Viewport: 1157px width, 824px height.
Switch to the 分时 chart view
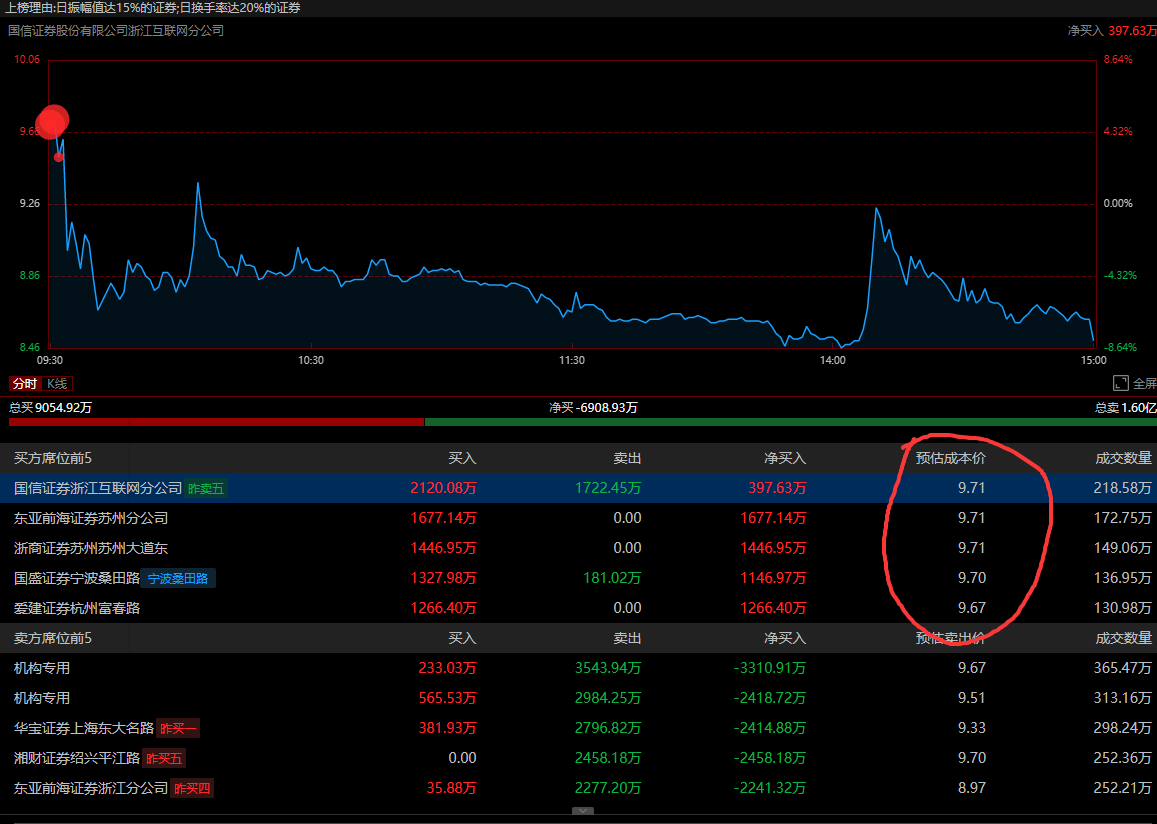pos(24,384)
